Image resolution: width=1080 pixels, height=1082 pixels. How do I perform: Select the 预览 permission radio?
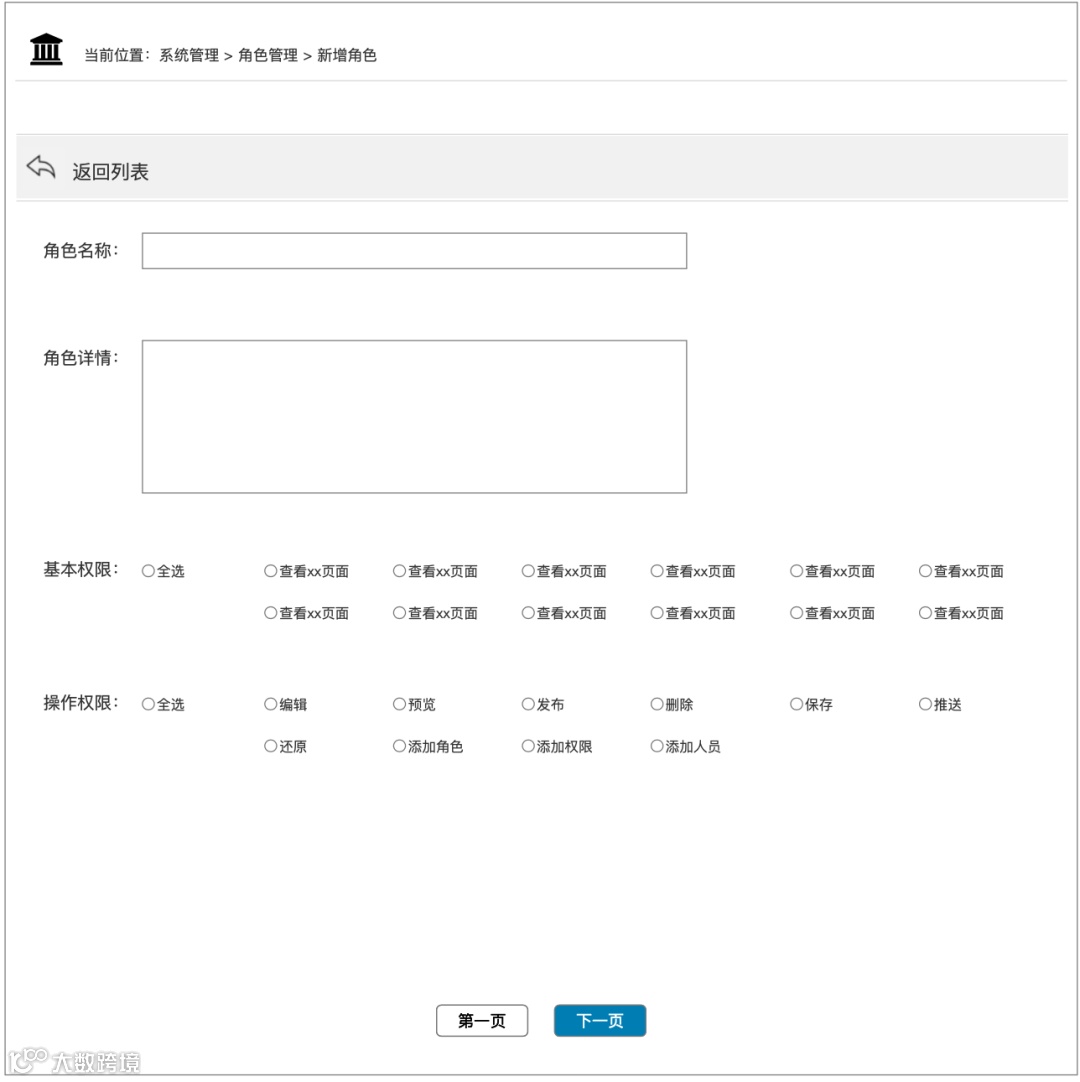(399, 704)
